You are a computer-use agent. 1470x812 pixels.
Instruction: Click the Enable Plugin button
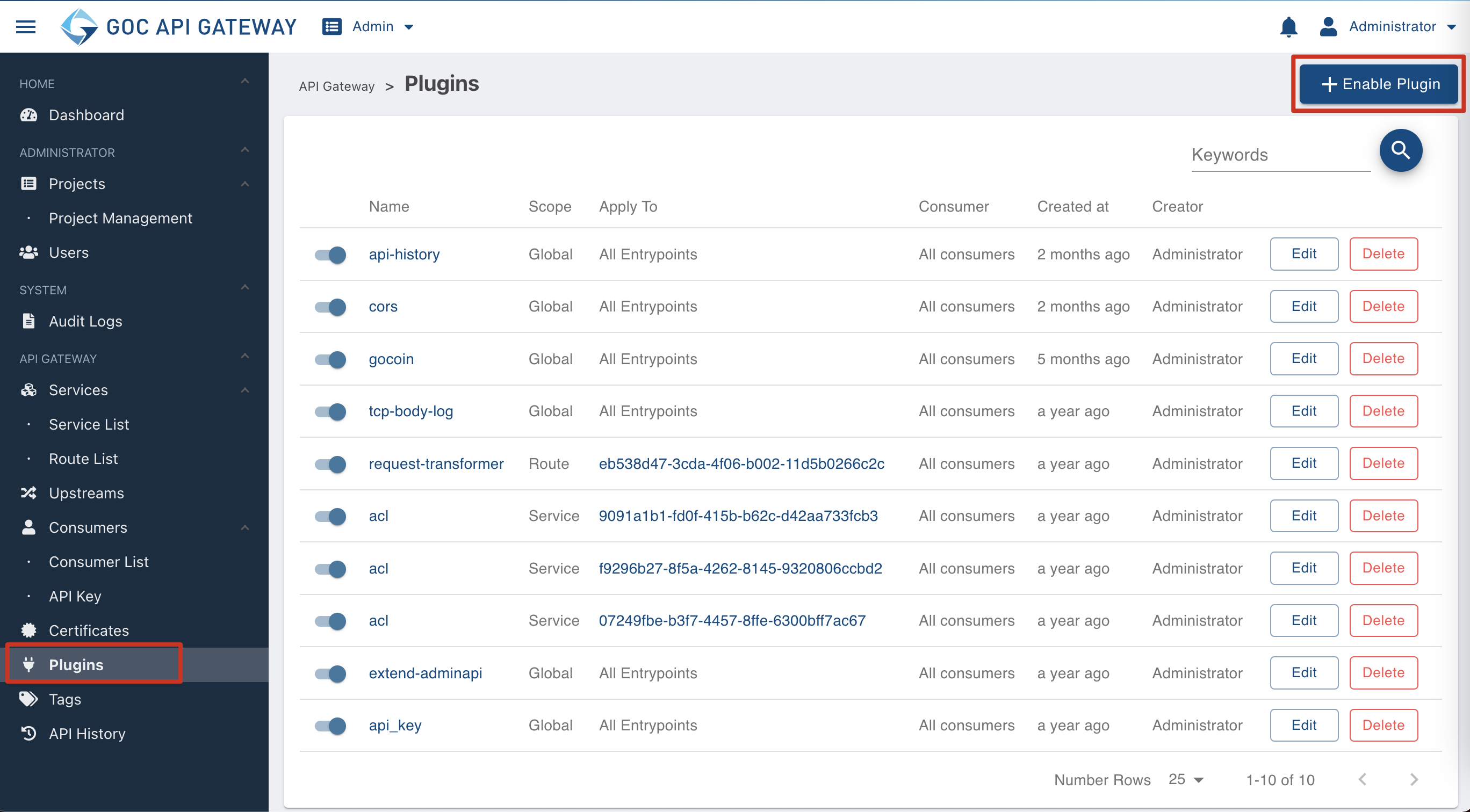pyautogui.click(x=1378, y=84)
